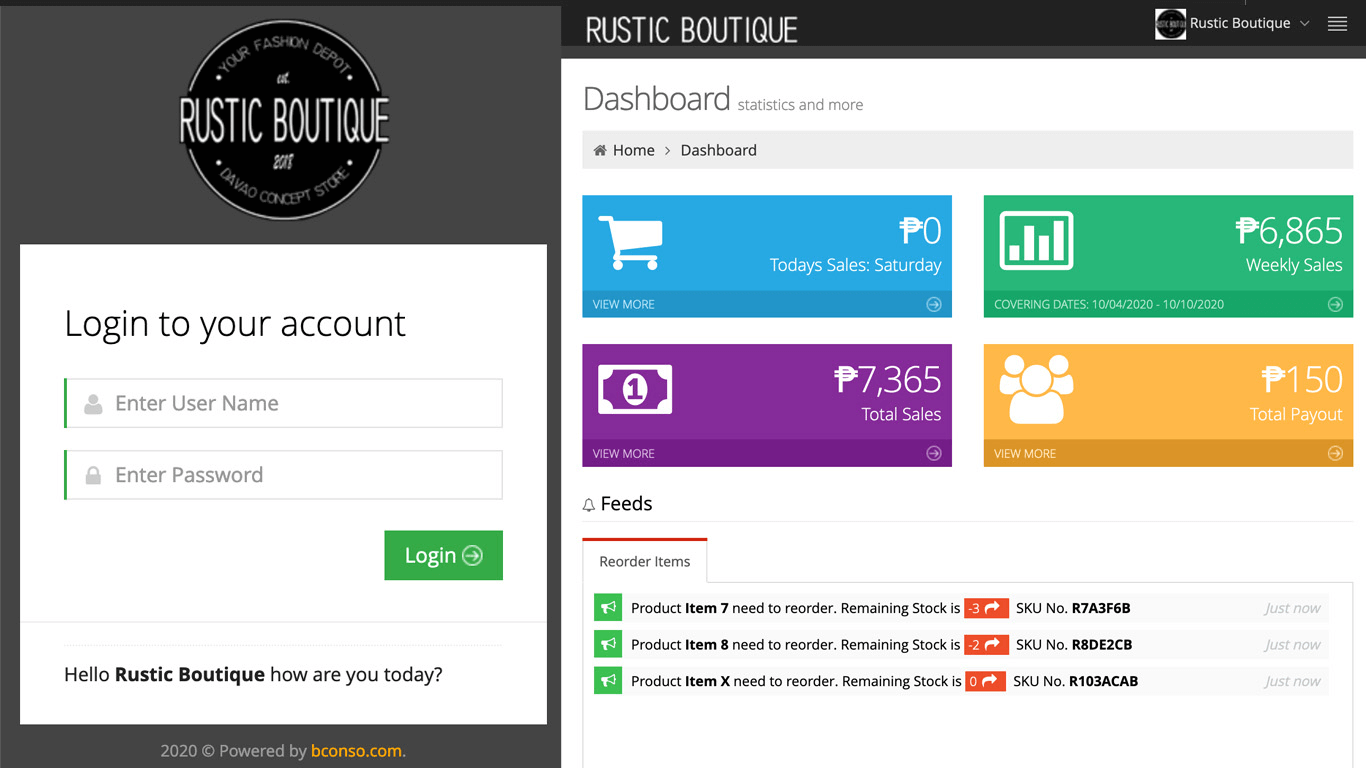Open the bconso.com footer link
Image resolution: width=1366 pixels, height=768 pixels.
356,750
